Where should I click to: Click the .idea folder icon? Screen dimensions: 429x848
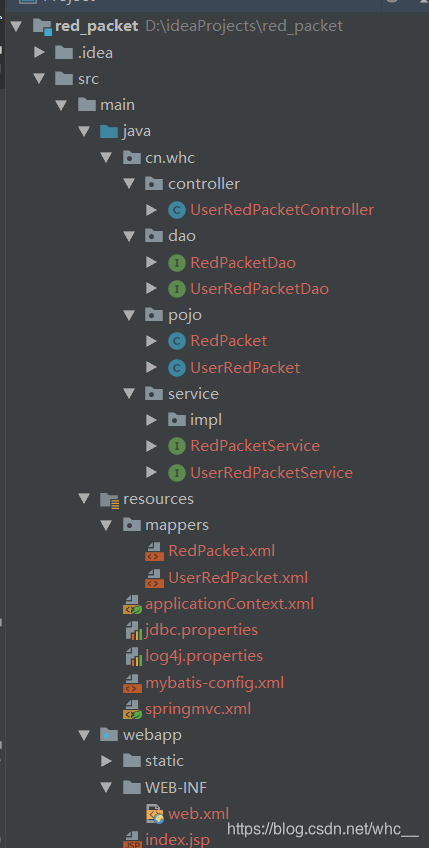tap(64, 52)
